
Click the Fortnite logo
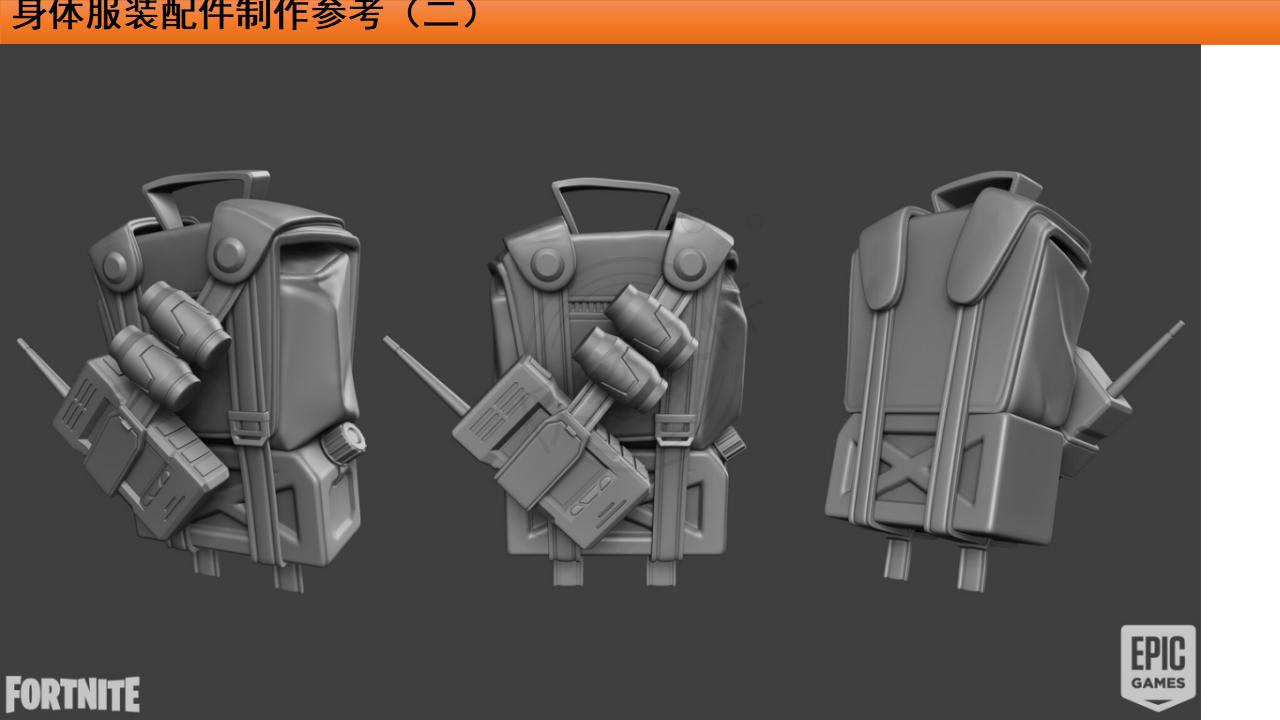coord(72,695)
